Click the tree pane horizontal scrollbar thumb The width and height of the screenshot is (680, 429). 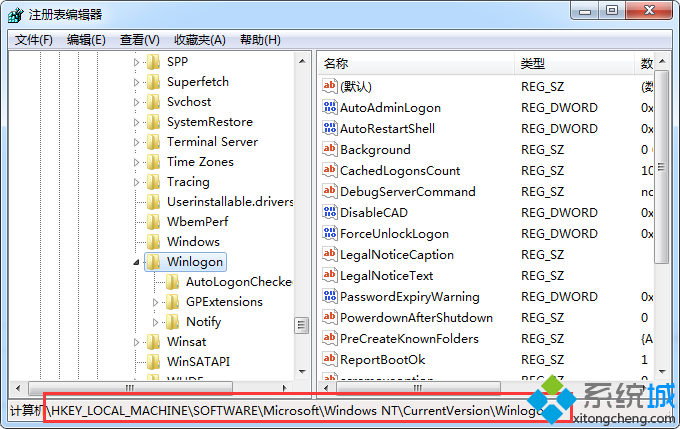pos(130,388)
